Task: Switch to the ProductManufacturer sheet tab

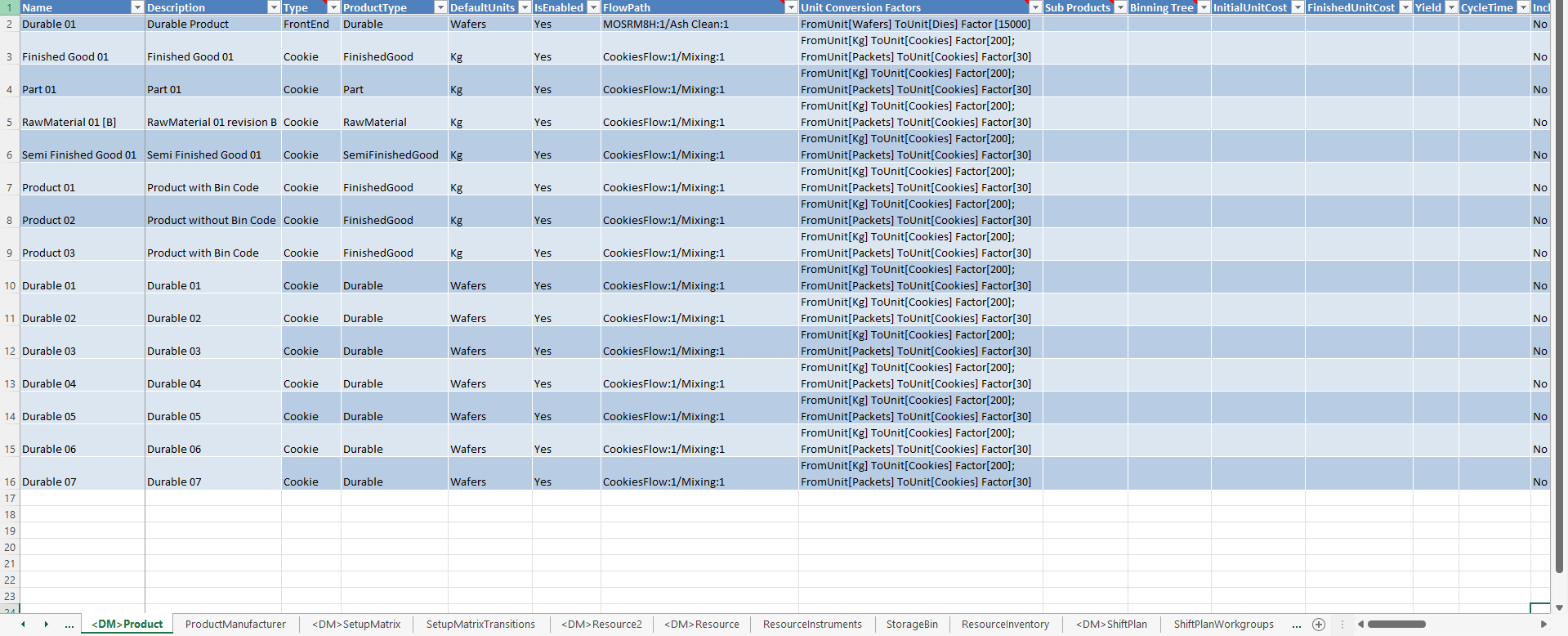Action: 235,625
